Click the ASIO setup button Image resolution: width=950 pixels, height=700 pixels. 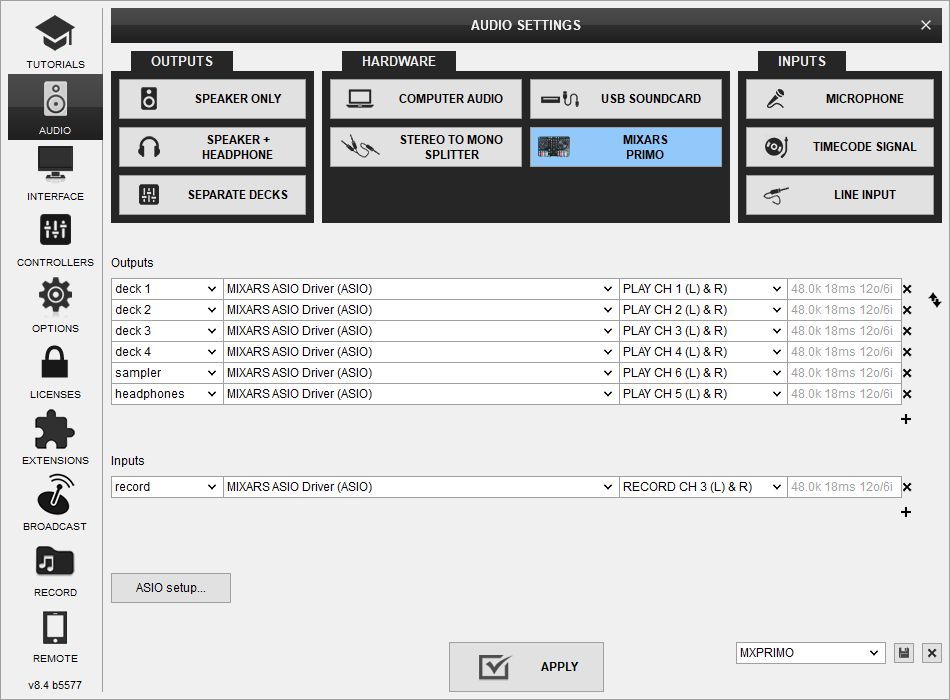[171, 588]
